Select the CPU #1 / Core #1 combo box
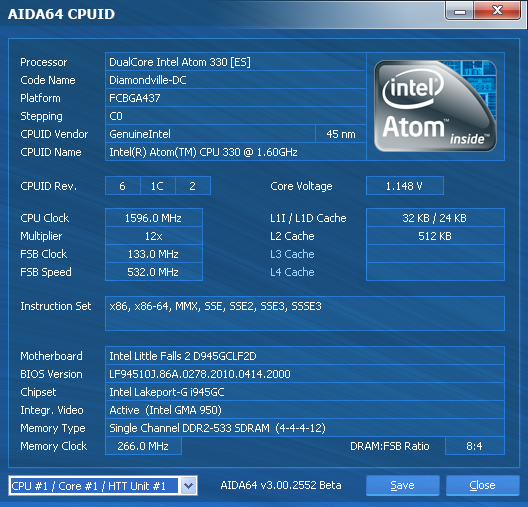Image resolution: width=528 pixels, height=507 pixels. 103,486
